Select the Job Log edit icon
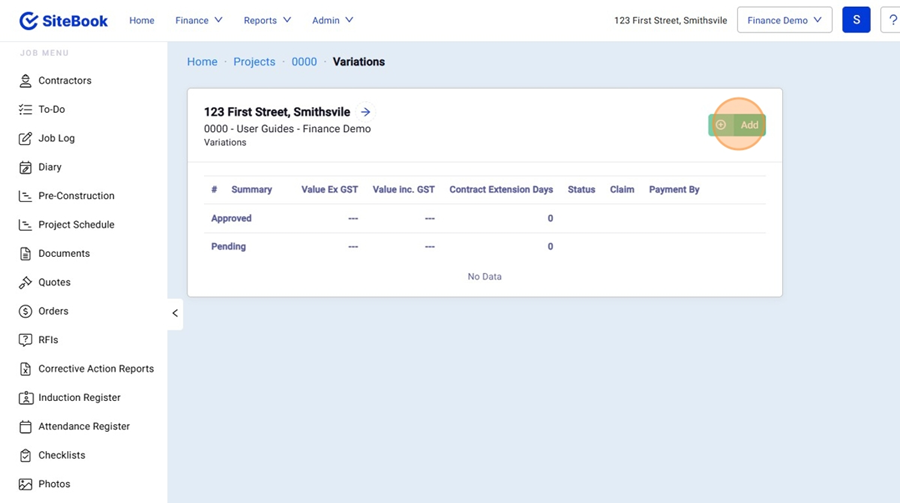900x503 pixels. 26,139
